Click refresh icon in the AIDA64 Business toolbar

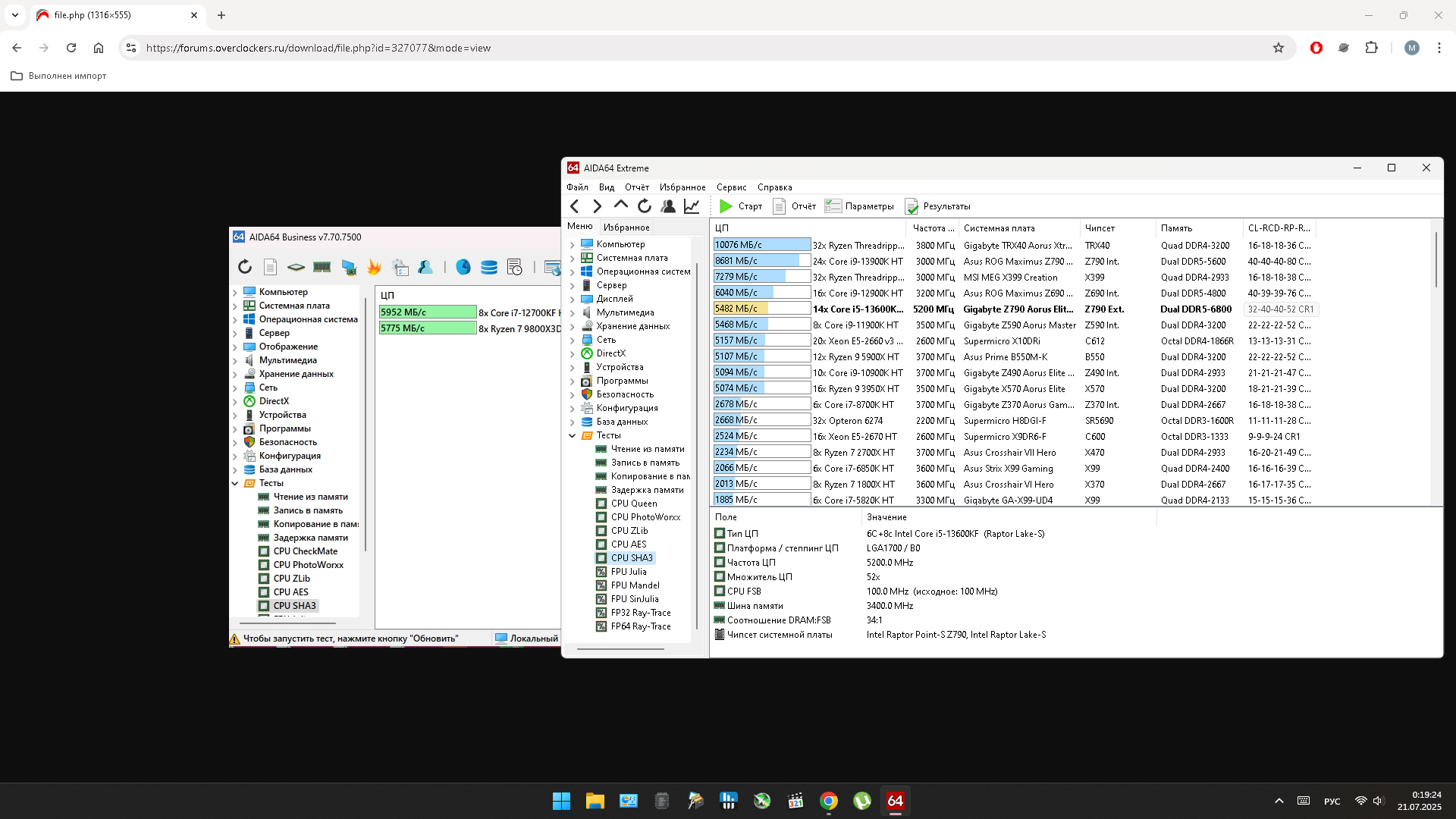click(244, 267)
